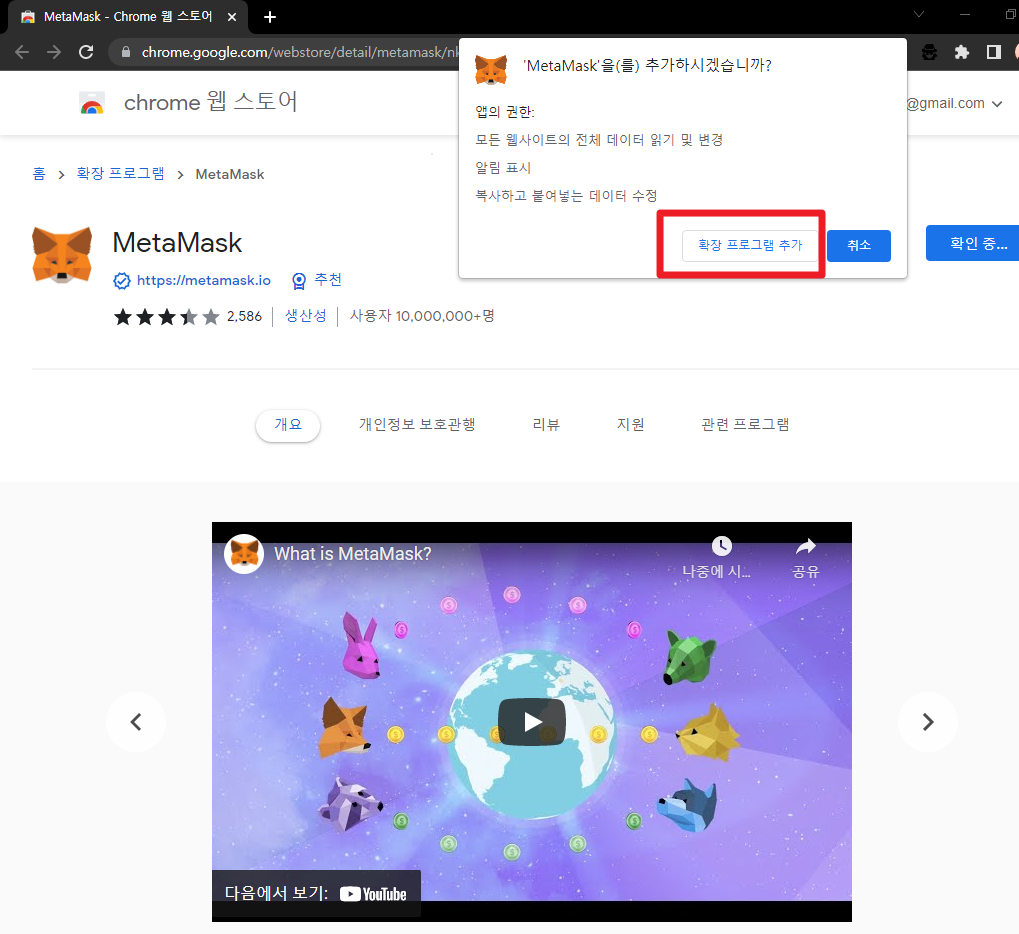The image size is (1019, 934).
Task: Reload the page with the refresh icon
Action: [86, 52]
